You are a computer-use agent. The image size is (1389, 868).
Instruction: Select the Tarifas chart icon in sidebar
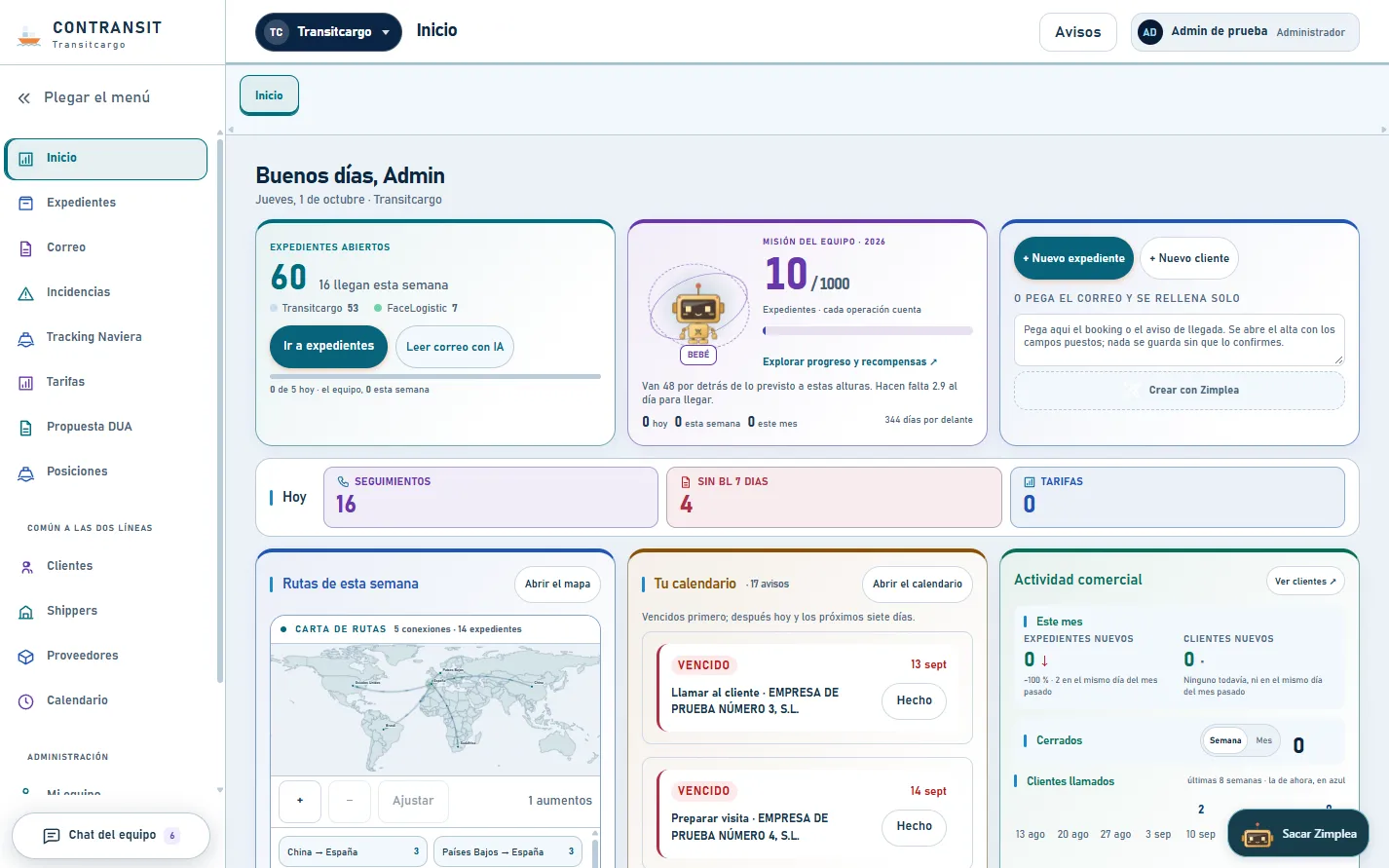click(x=26, y=383)
